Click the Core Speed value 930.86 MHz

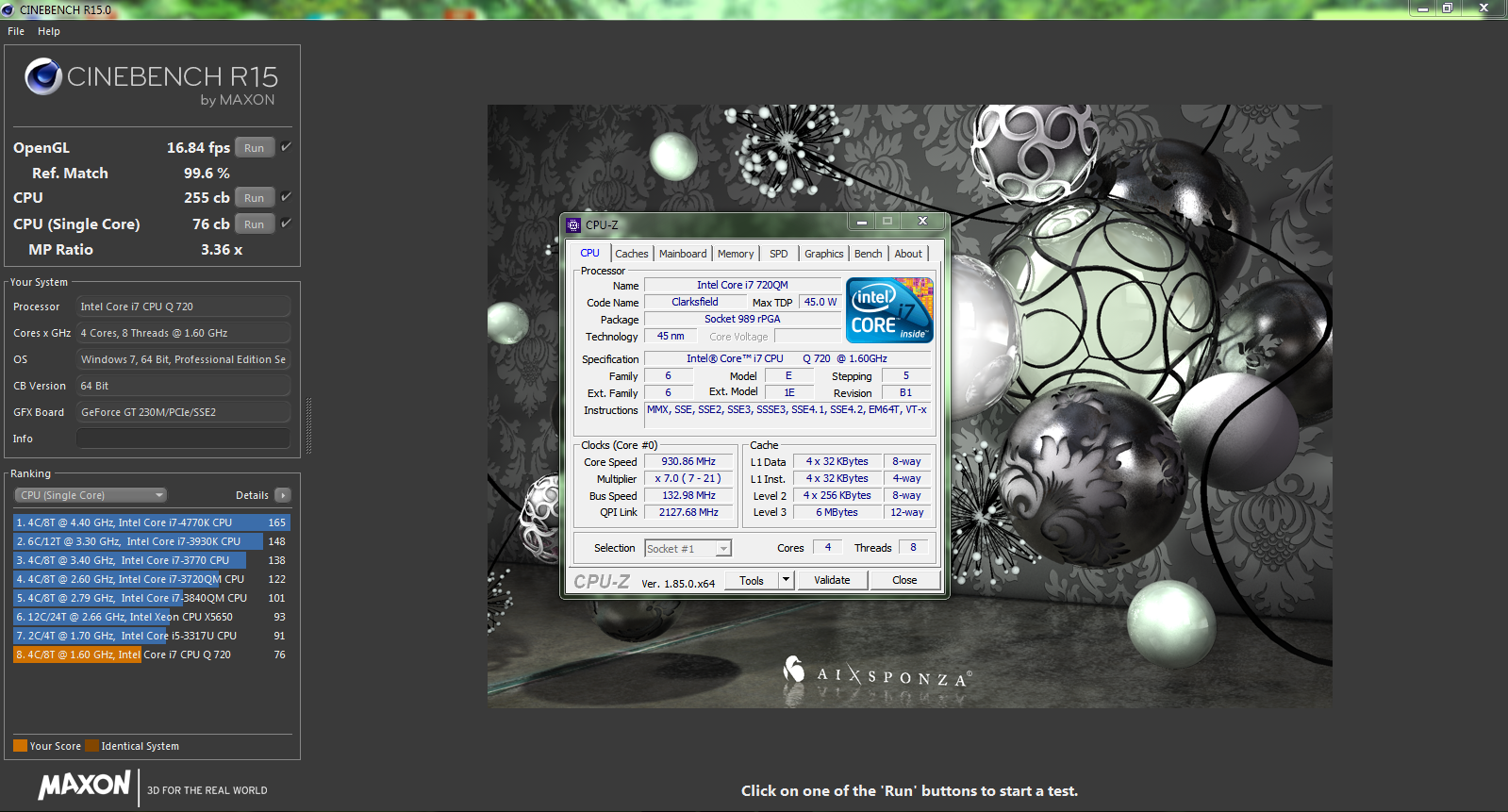coord(688,462)
